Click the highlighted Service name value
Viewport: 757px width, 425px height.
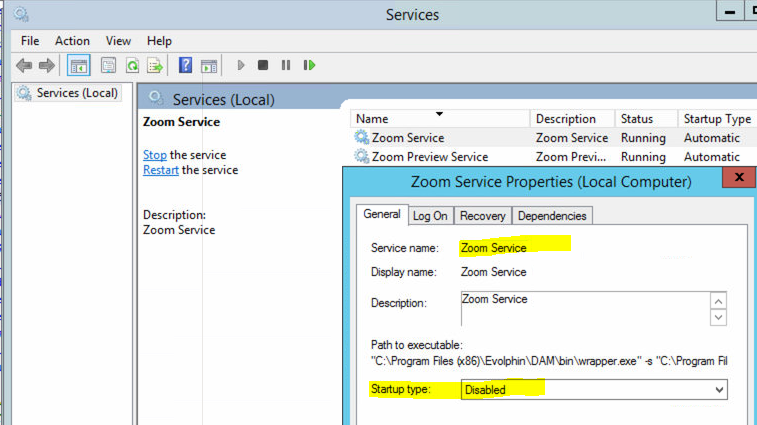pyautogui.click(x=493, y=248)
